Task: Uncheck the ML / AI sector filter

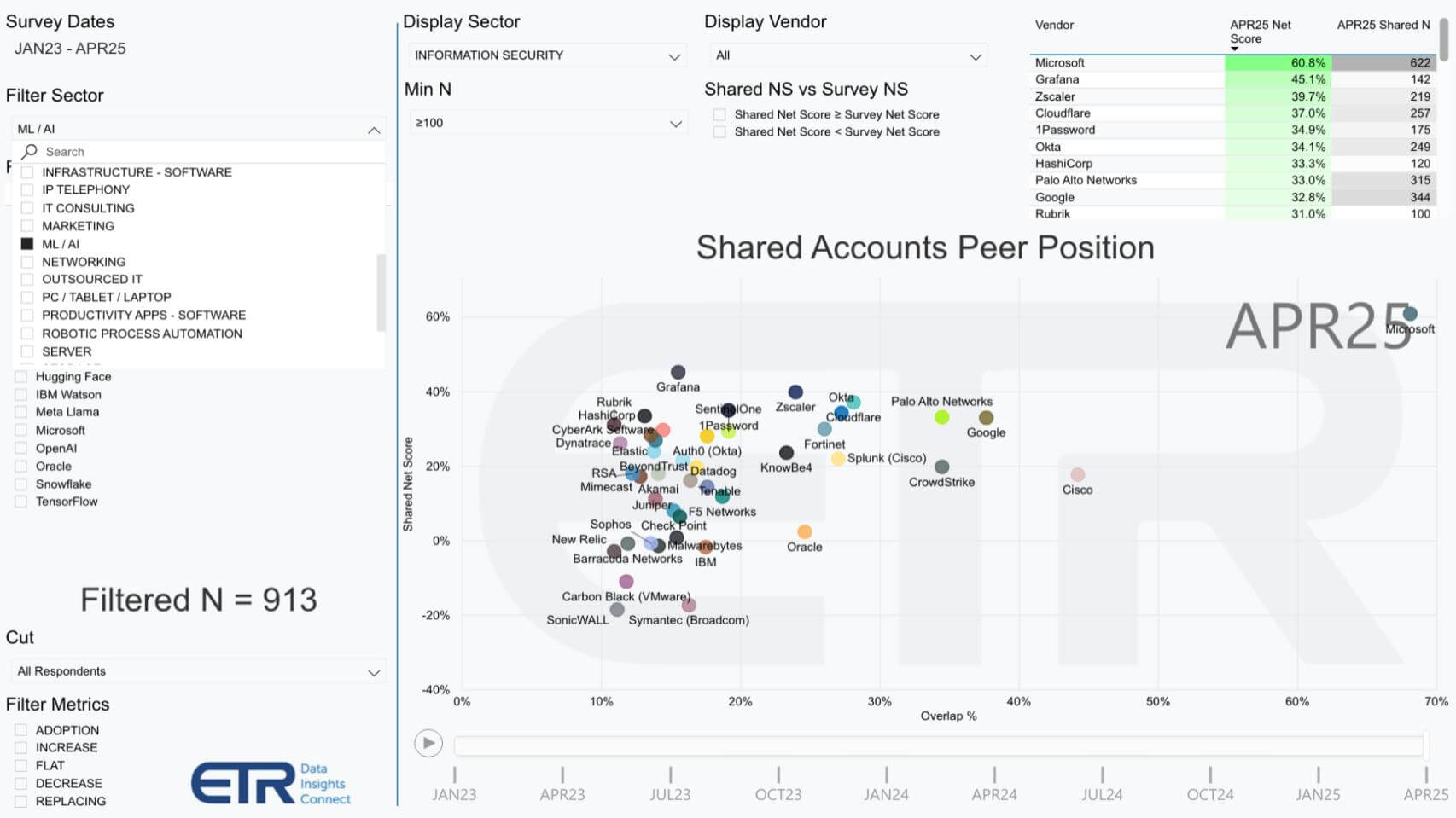Action: [x=28, y=243]
